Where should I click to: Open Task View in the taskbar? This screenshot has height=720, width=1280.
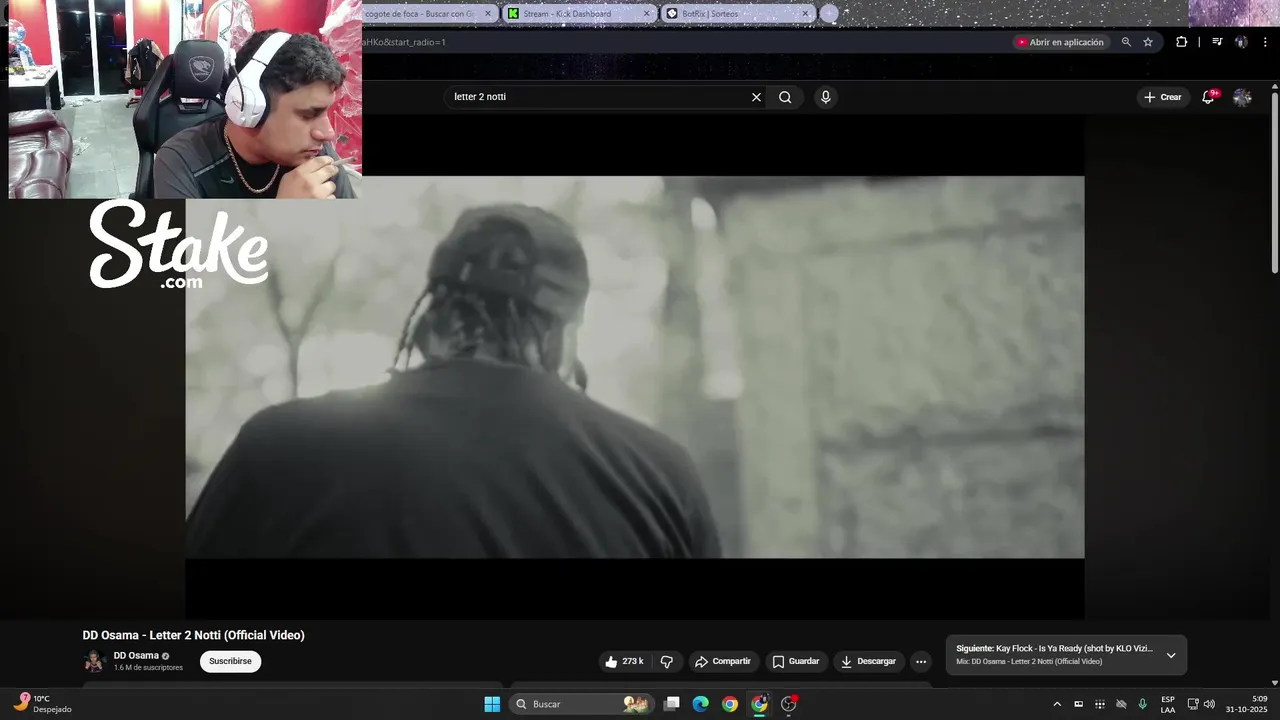point(672,704)
